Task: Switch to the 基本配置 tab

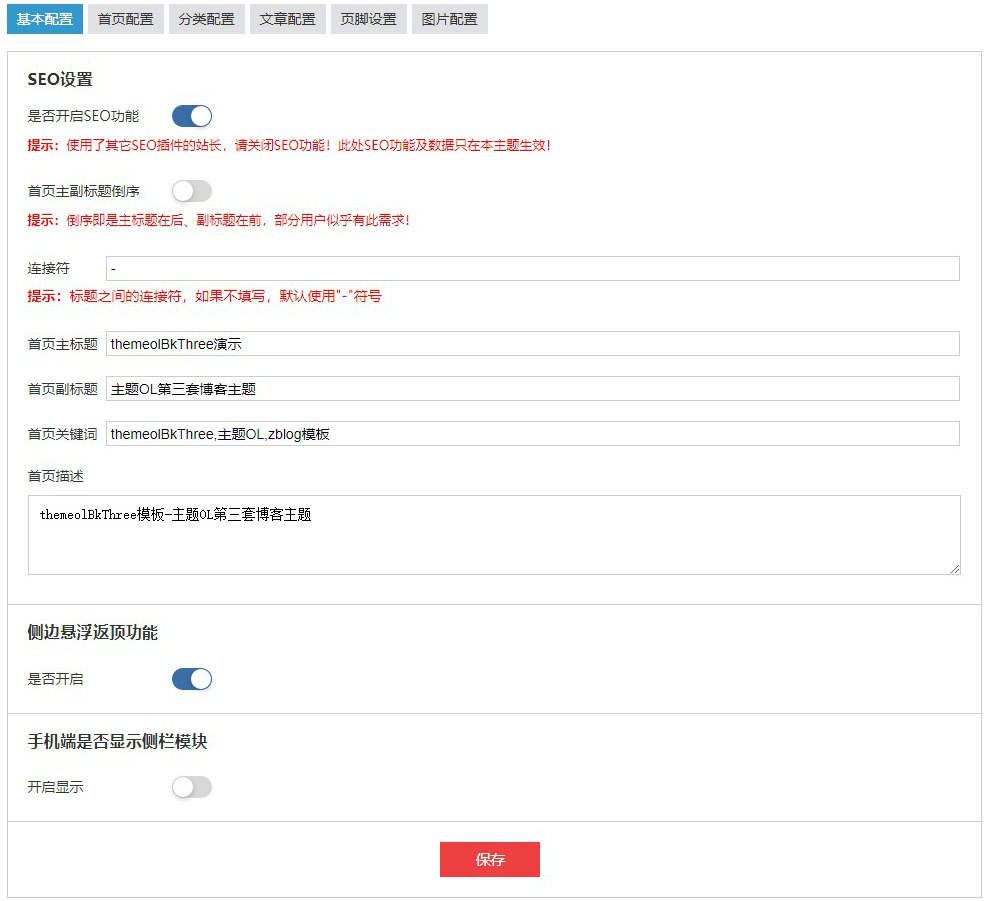Action: (x=45, y=19)
